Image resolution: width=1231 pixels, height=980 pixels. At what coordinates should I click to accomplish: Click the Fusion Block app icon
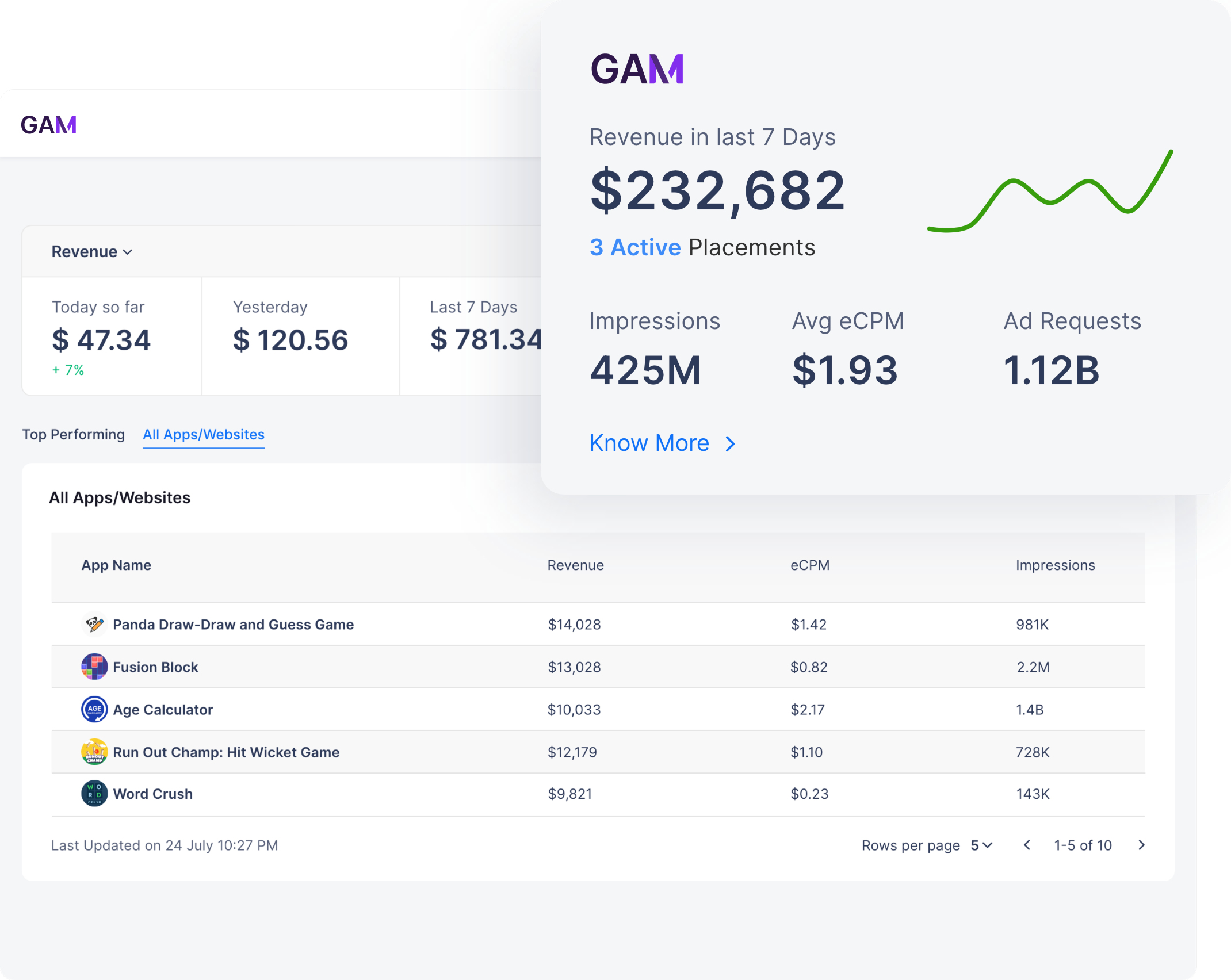point(94,667)
